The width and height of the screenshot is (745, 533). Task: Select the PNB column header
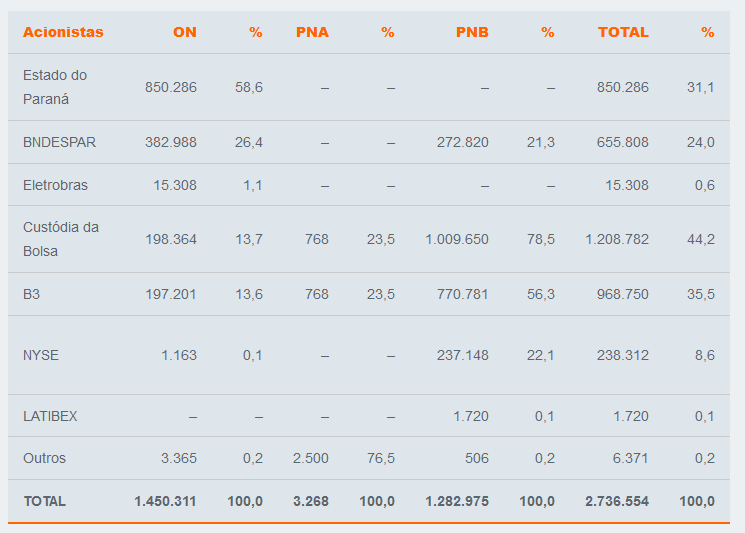pos(472,32)
